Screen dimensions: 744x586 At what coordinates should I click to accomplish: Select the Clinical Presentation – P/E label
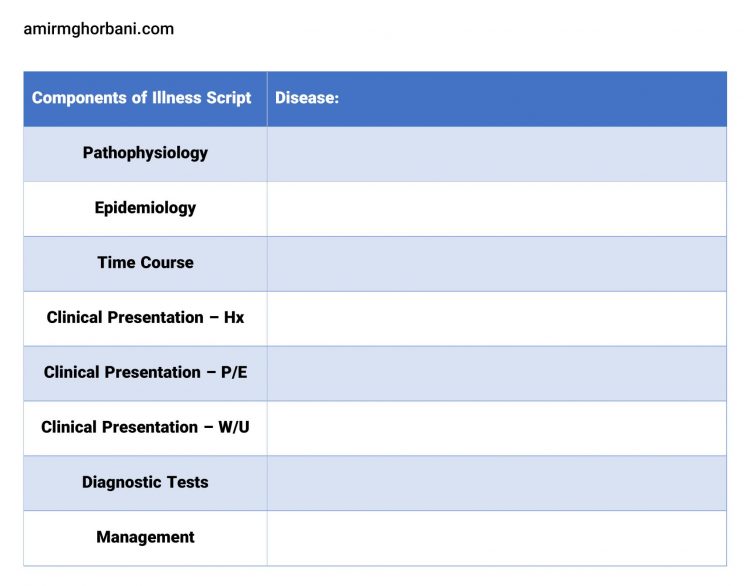point(145,373)
